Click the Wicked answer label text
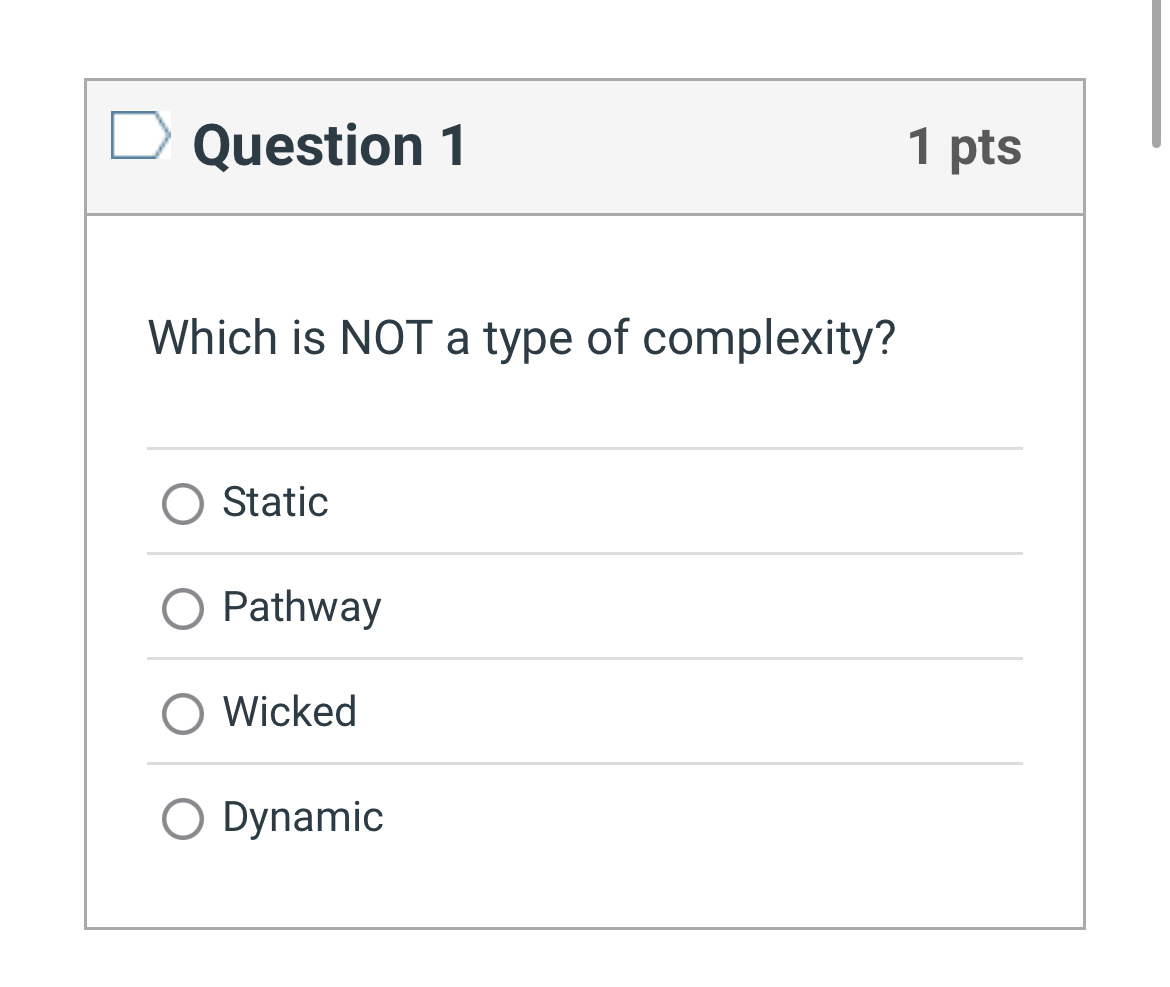This screenshot has width=1170, height=987. click(x=289, y=712)
